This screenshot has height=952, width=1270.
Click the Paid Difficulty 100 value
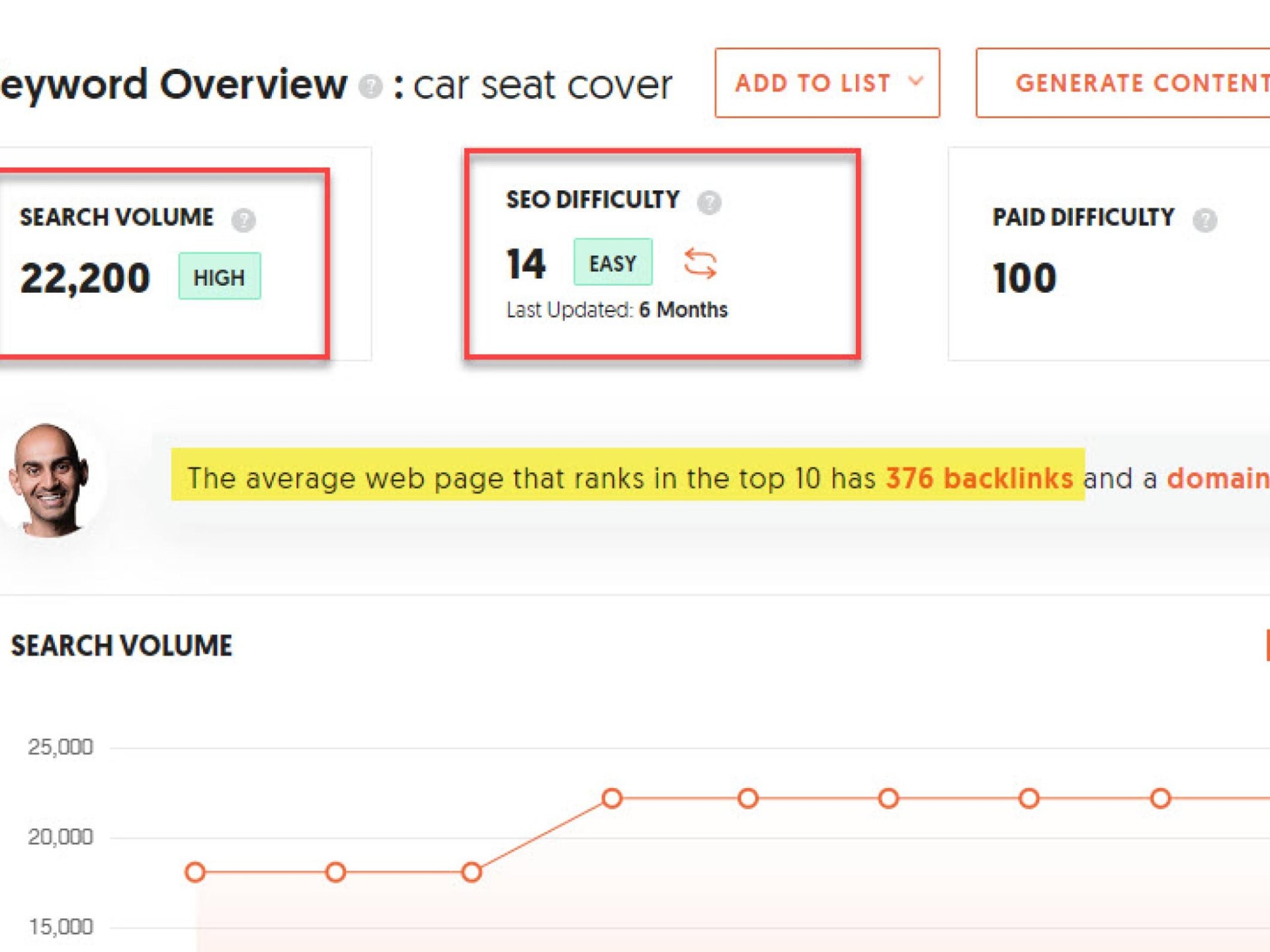click(1025, 278)
